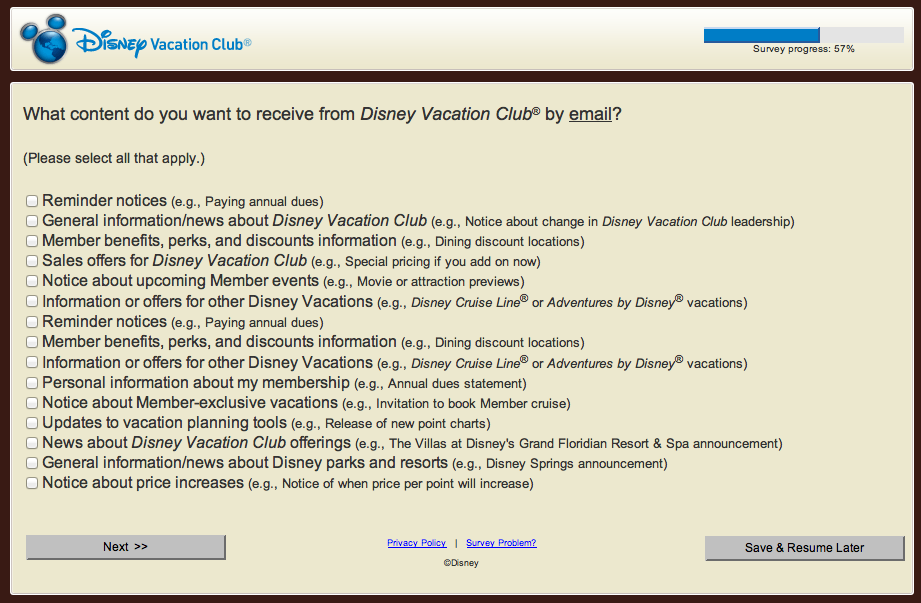Select Notice about upcoming Member events checkbox
The height and width of the screenshot is (603, 921).
point(32,281)
